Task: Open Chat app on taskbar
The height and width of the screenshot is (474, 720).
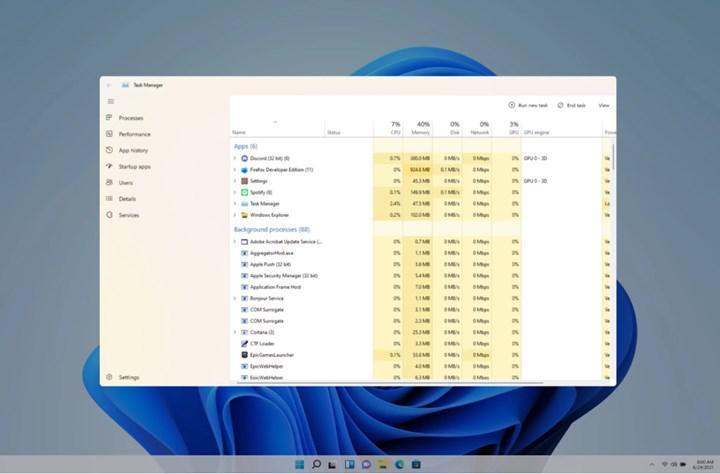Action: (366, 464)
